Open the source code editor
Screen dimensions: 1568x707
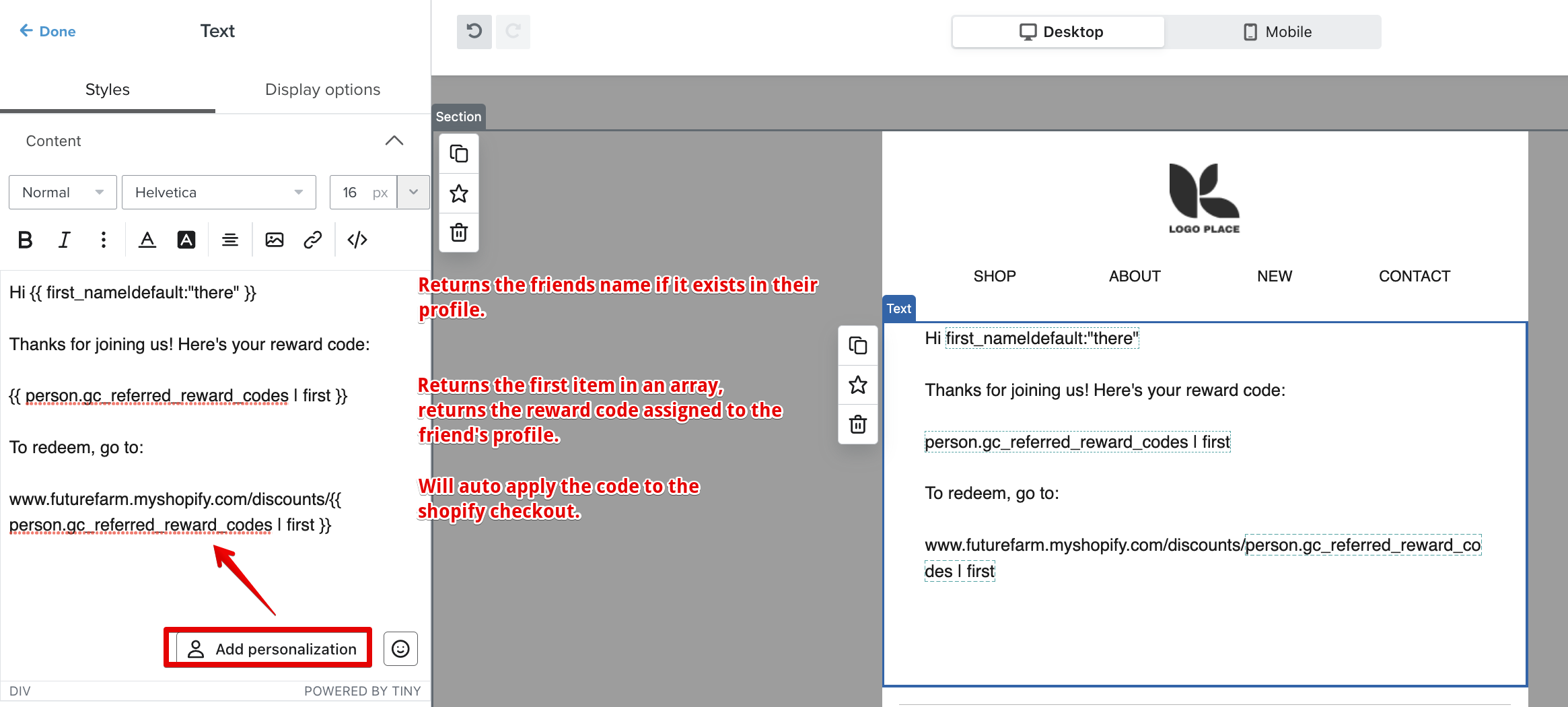tap(357, 239)
